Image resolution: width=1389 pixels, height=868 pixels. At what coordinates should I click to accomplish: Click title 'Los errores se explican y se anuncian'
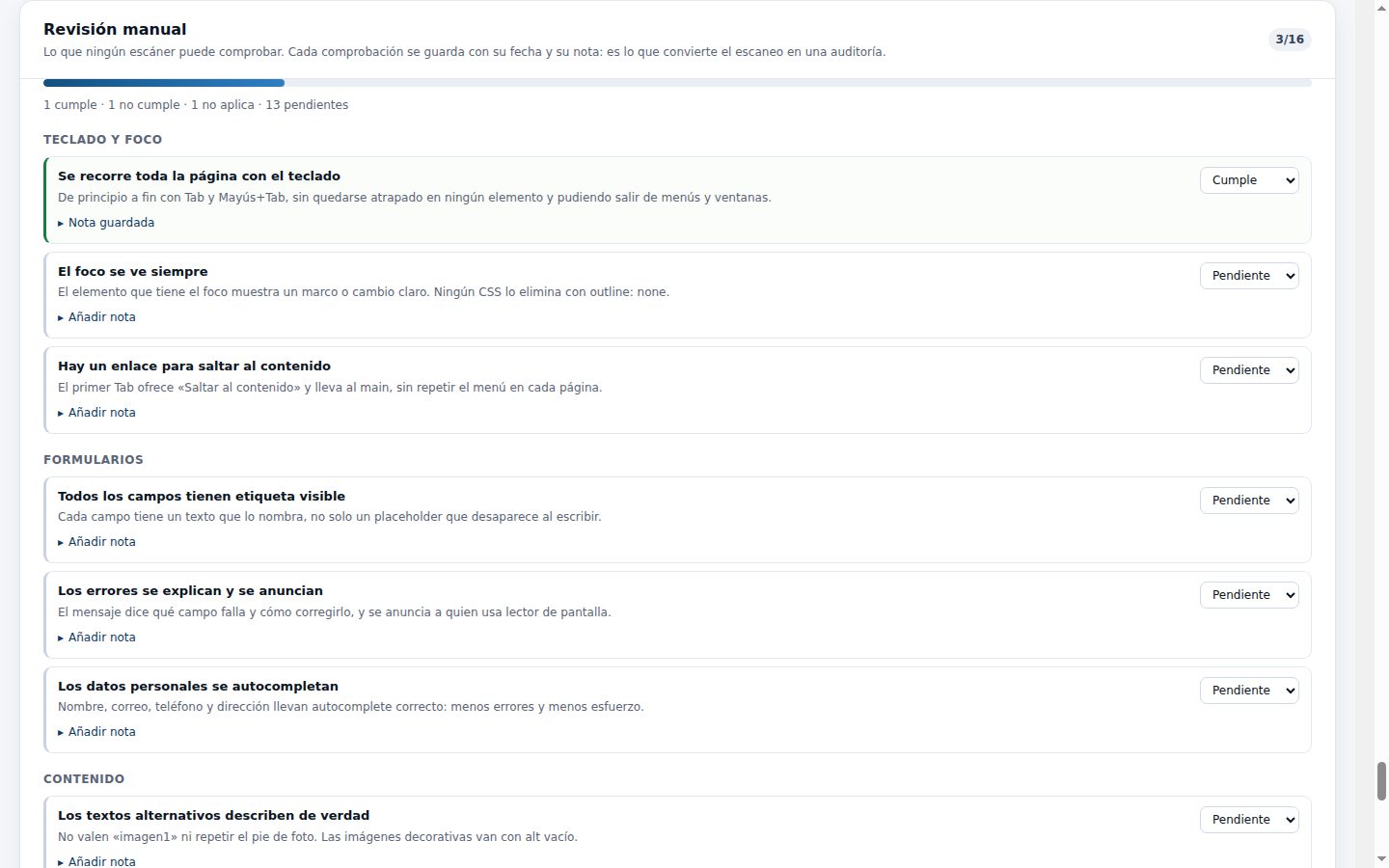tap(190, 591)
